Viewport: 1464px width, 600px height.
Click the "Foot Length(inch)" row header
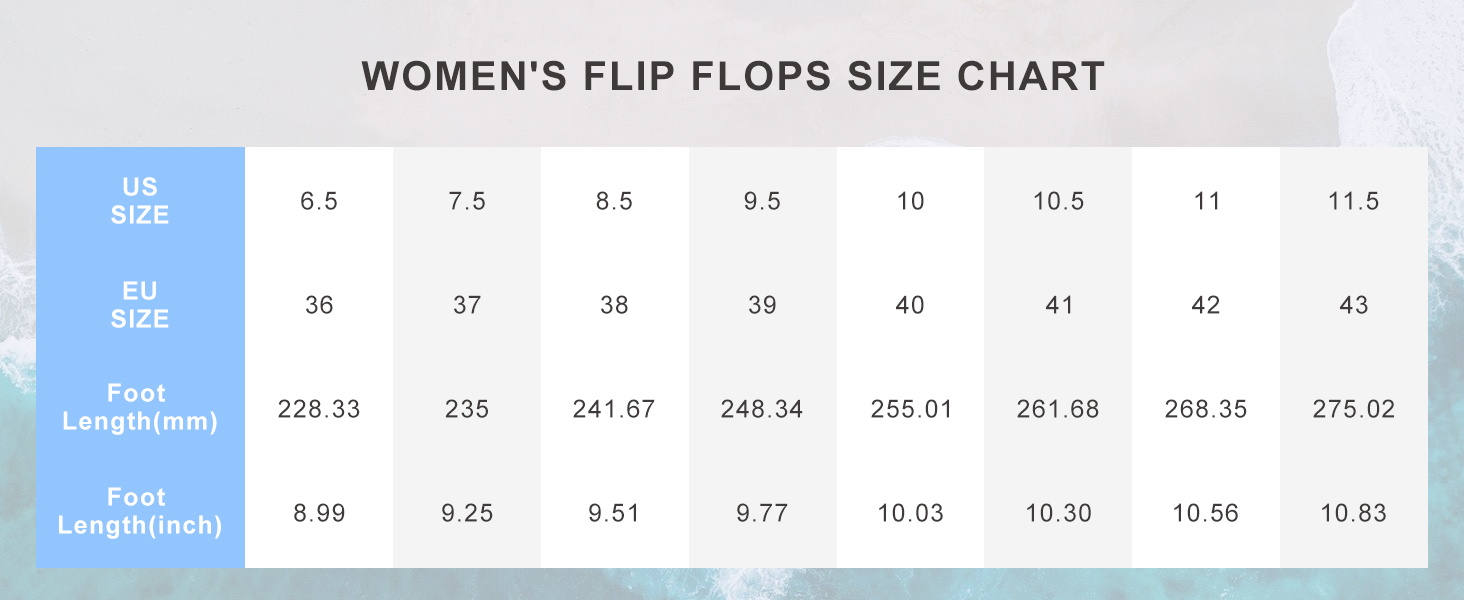coord(140,512)
